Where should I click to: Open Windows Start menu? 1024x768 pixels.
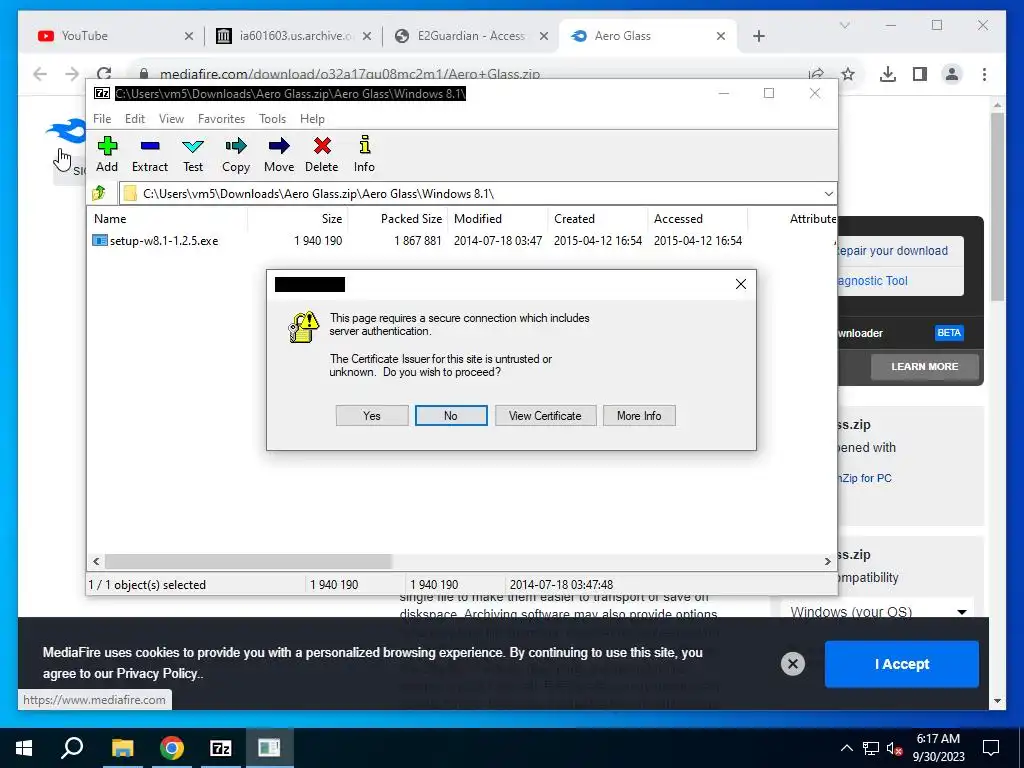pos(24,748)
